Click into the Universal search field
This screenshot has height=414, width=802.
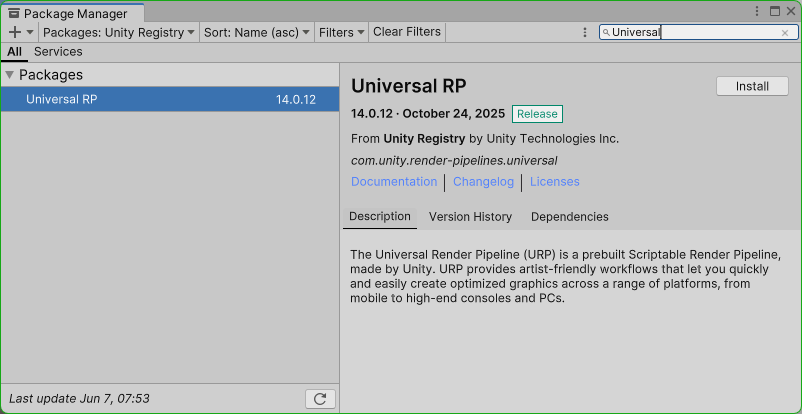698,32
